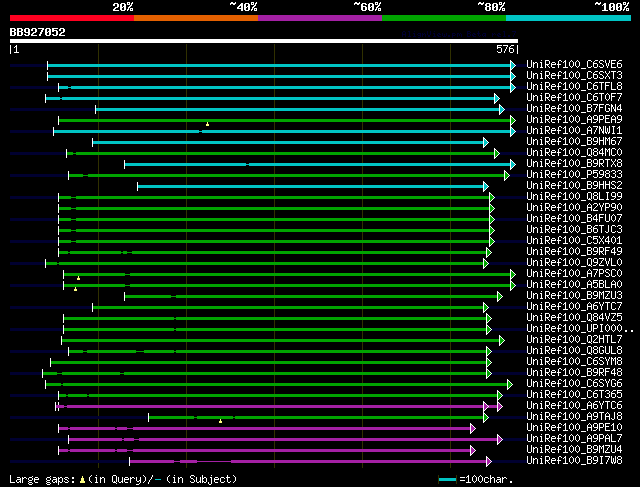Image resolution: width=640 pixels, height=487 pixels.
Task: Click the white BB927052 query sequence bar
Action: [264, 41]
